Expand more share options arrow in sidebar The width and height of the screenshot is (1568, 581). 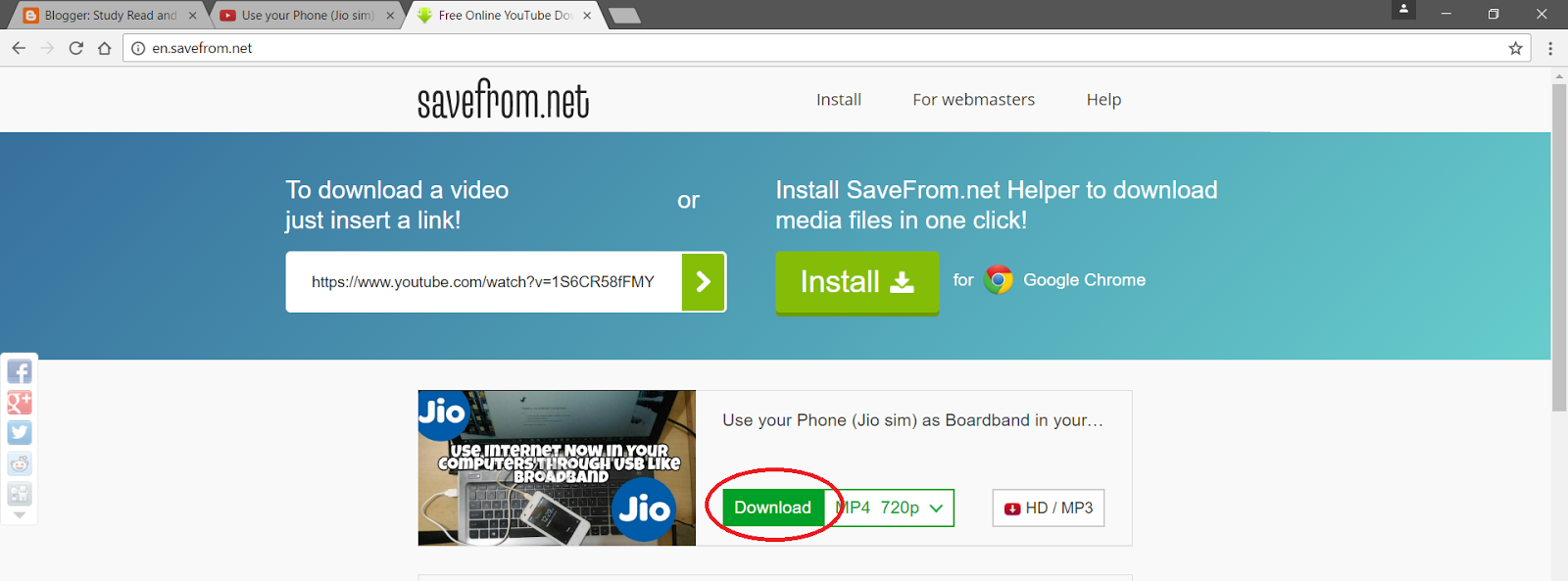20,514
